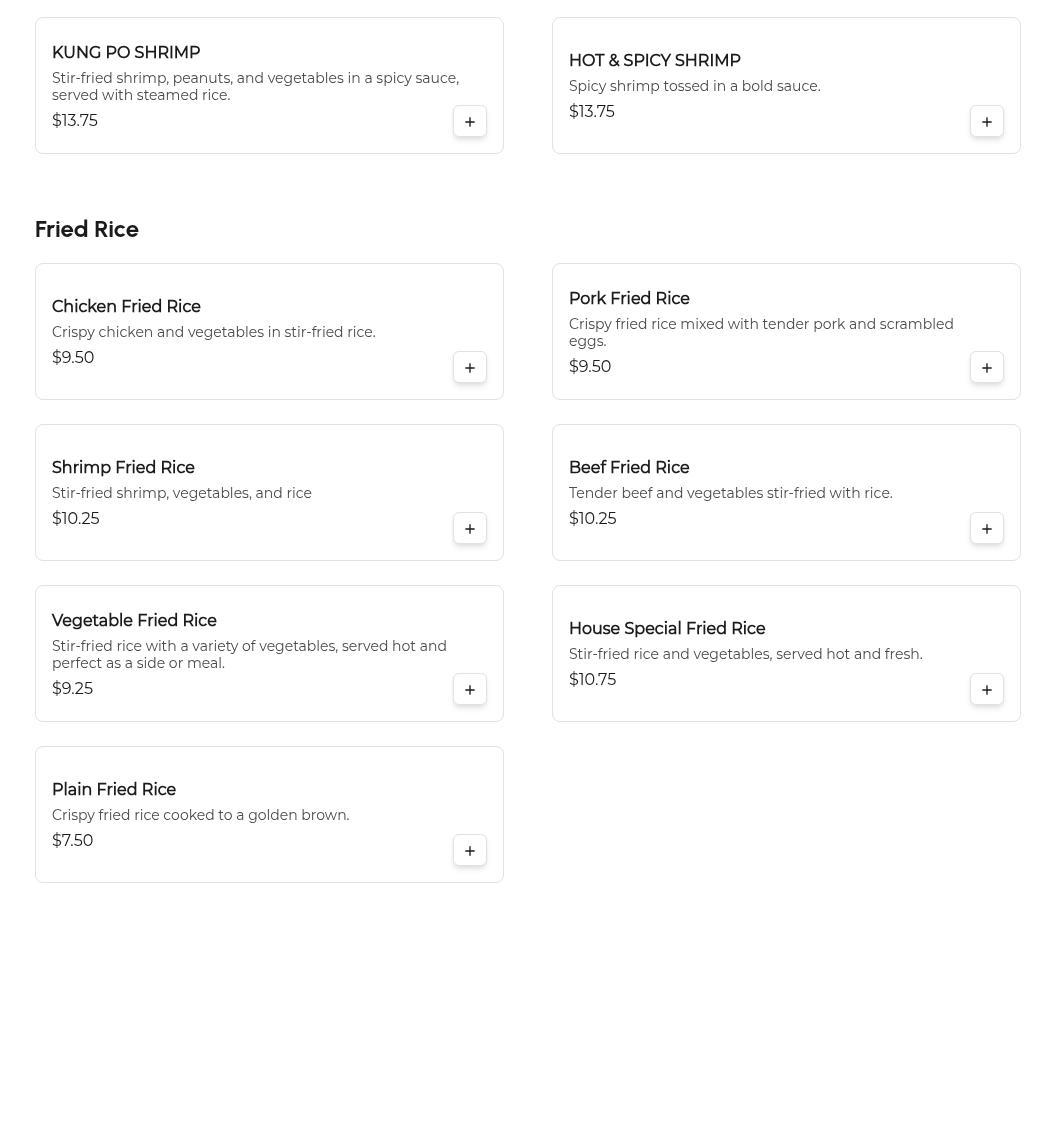Viewport: 1050px width, 1124px height.
Task: Add Pork Fried Rice using plus icon
Action: [987, 368]
